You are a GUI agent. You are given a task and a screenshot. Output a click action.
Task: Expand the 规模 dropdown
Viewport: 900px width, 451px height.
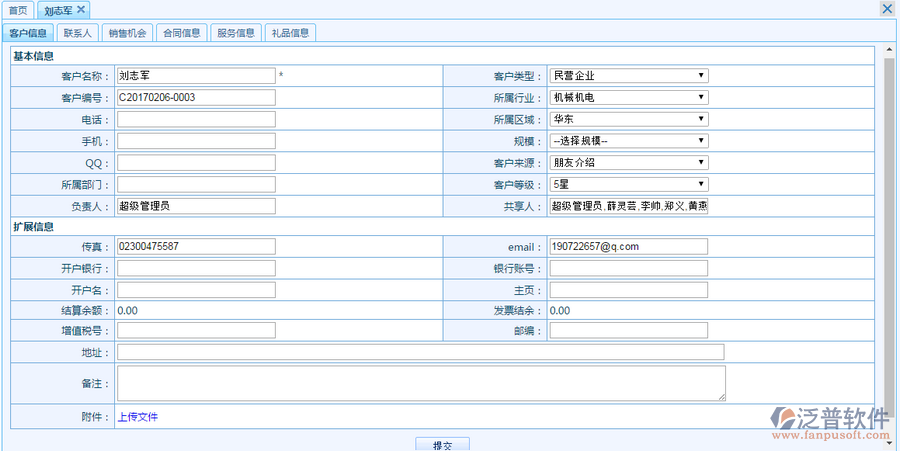coord(629,141)
